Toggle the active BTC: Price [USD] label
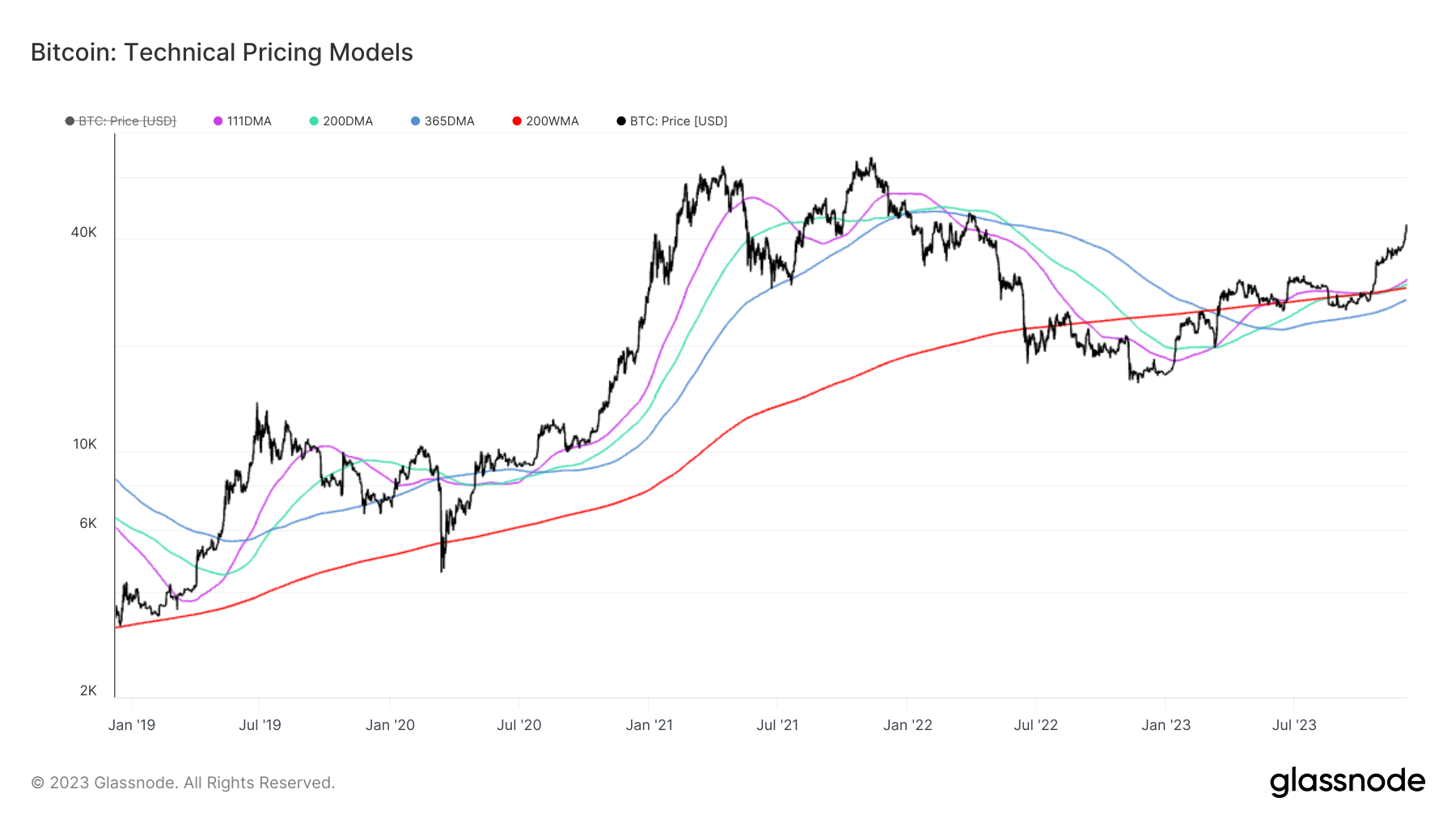 (x=679, y=121)
